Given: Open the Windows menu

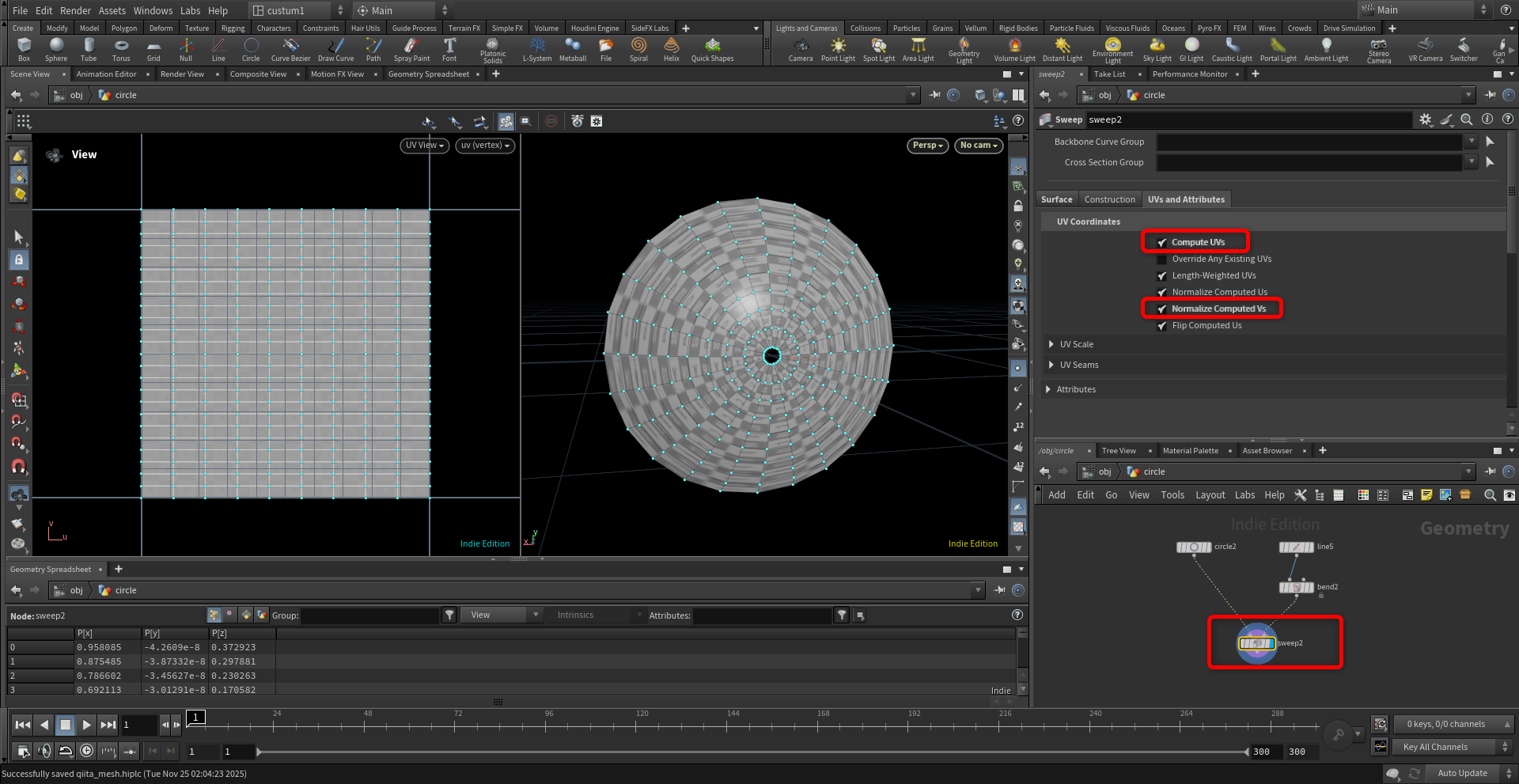Looking at the screenshot, I should (x=153, y=10).
